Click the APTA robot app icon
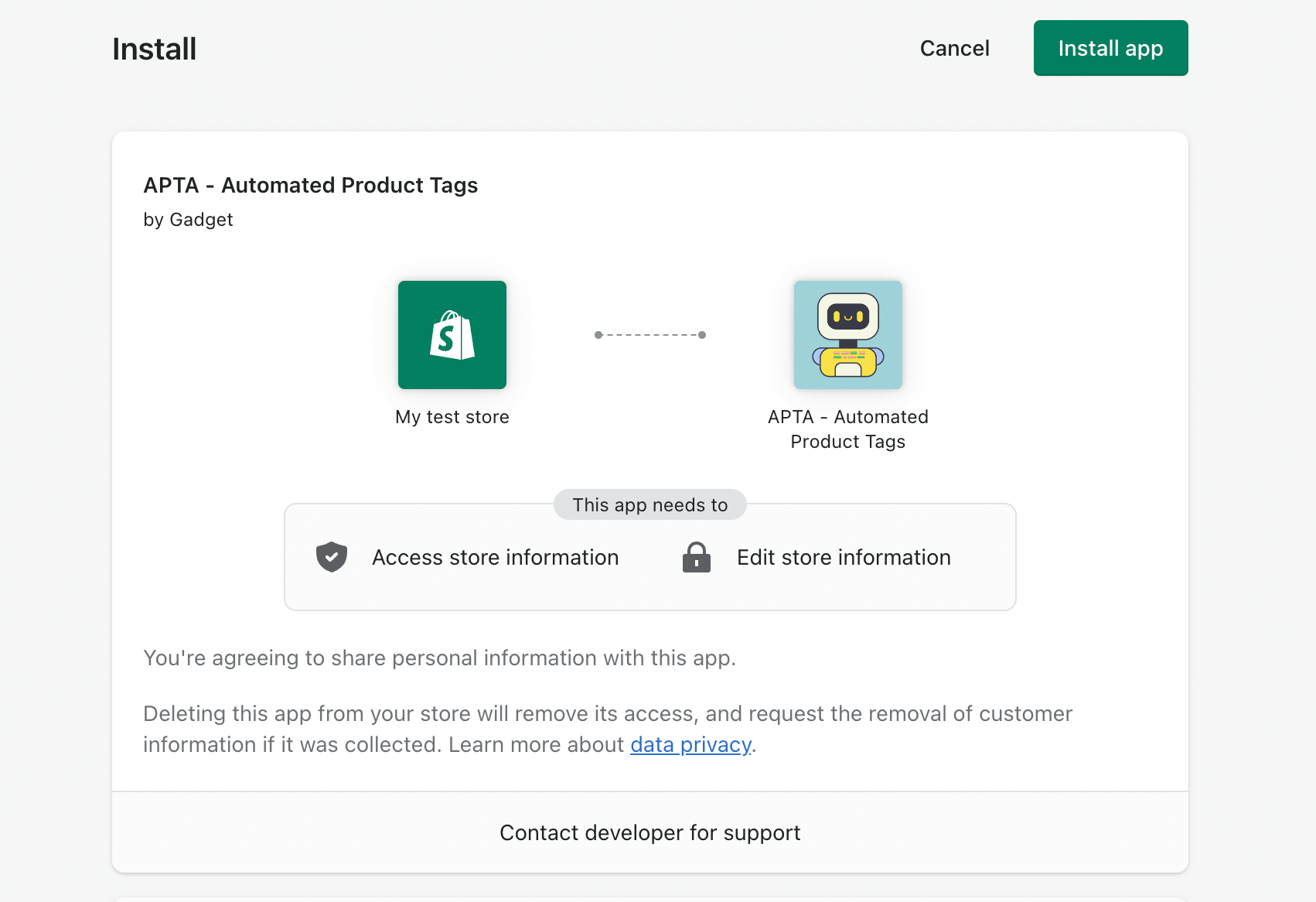 tap(848, 335)
